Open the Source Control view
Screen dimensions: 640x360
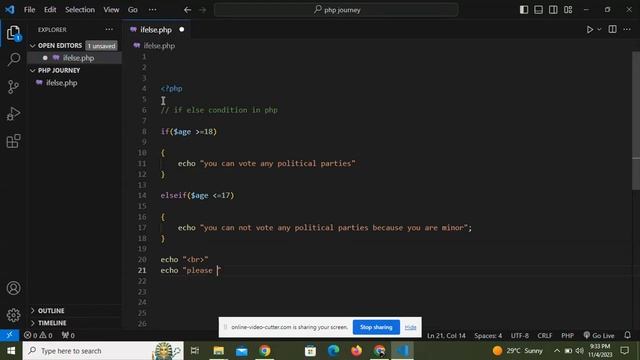point(13,87)
